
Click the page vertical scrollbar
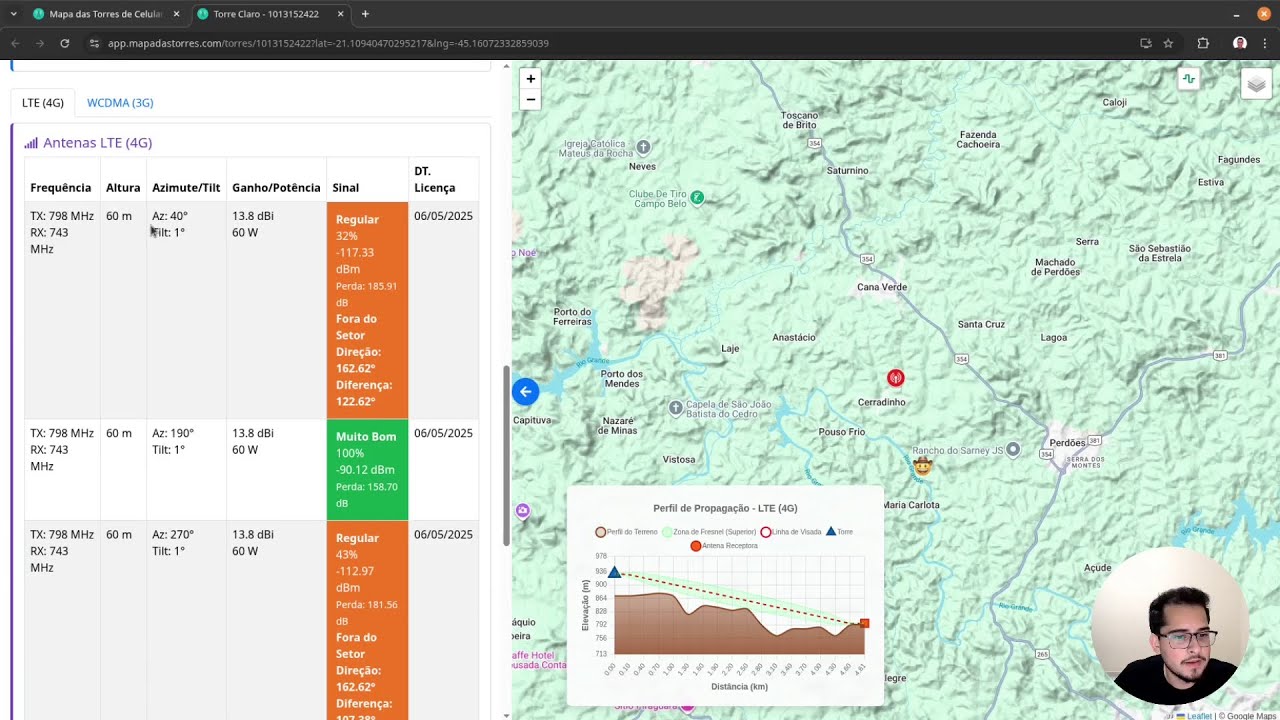[x=506, y=455]
